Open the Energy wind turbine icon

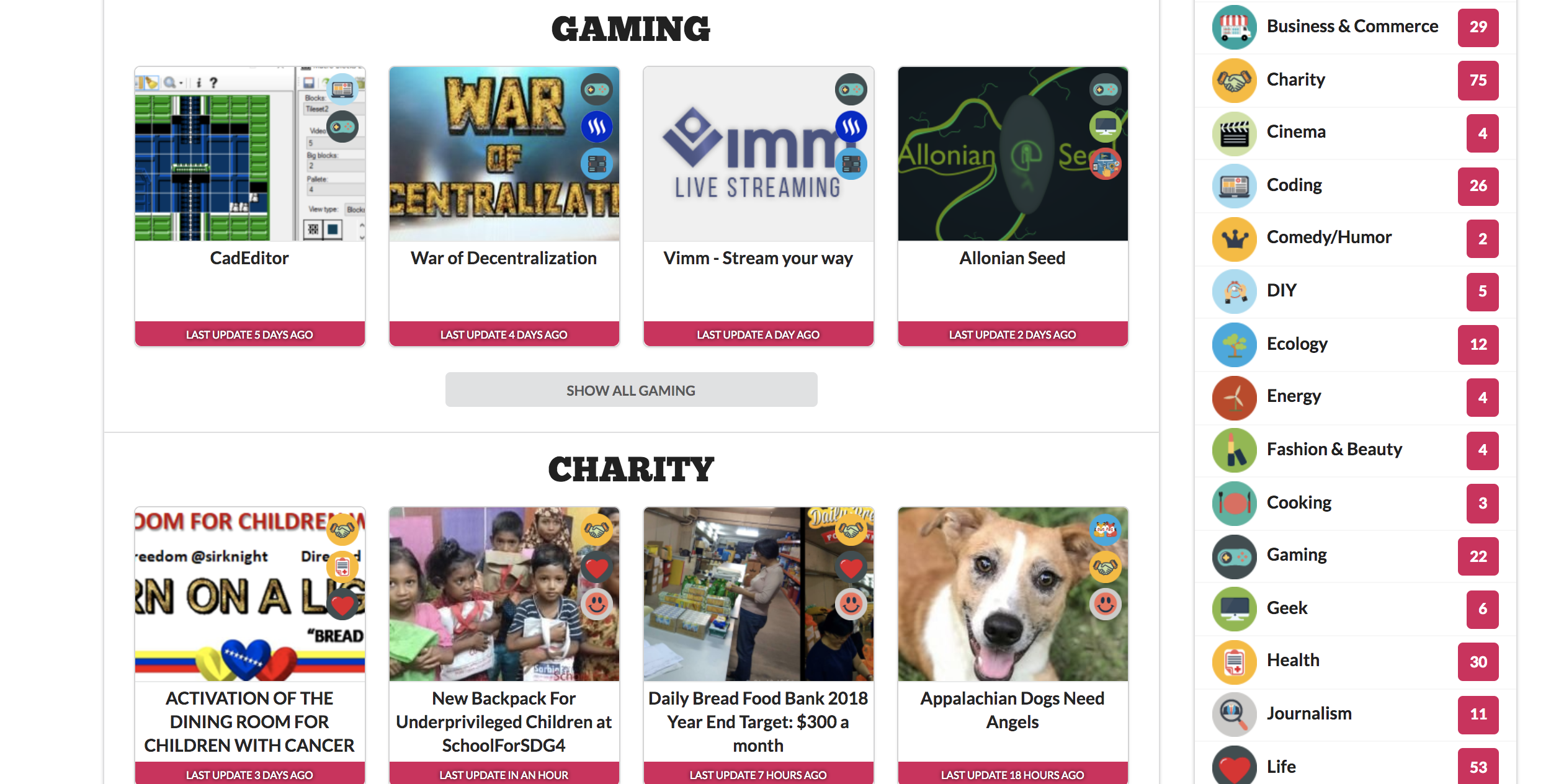(x=1234, y=398)
